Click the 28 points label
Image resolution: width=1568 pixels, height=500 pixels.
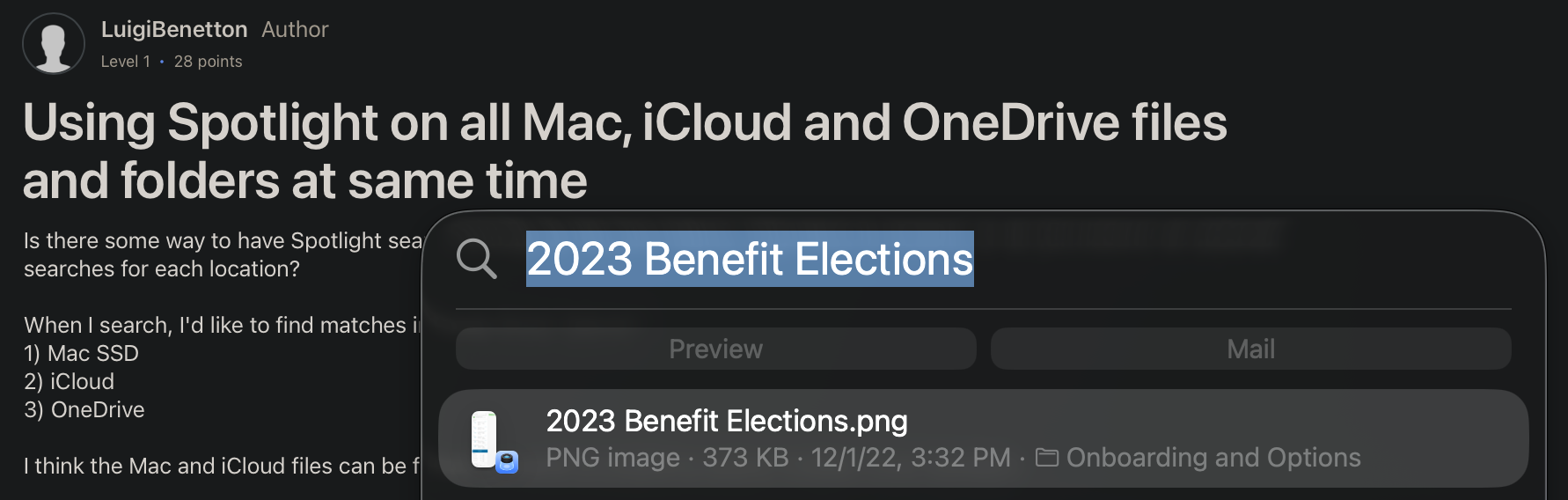pyautogui.click(x=208, y=62)
